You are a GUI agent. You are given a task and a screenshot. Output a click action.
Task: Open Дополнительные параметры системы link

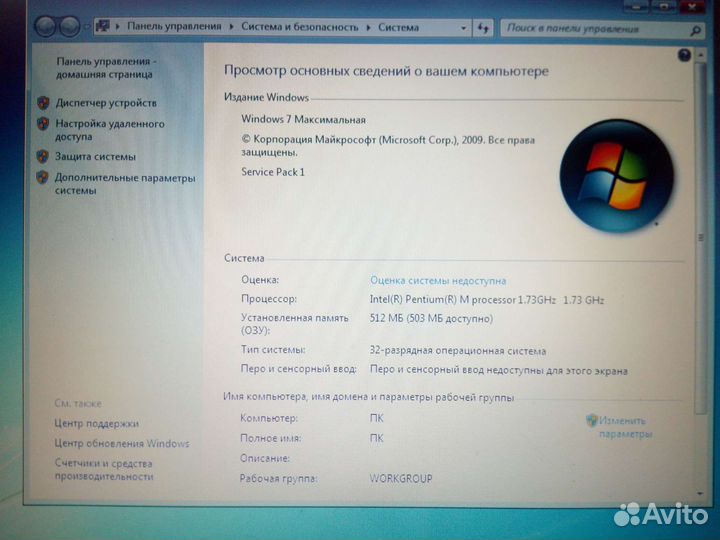click(125, 184)
